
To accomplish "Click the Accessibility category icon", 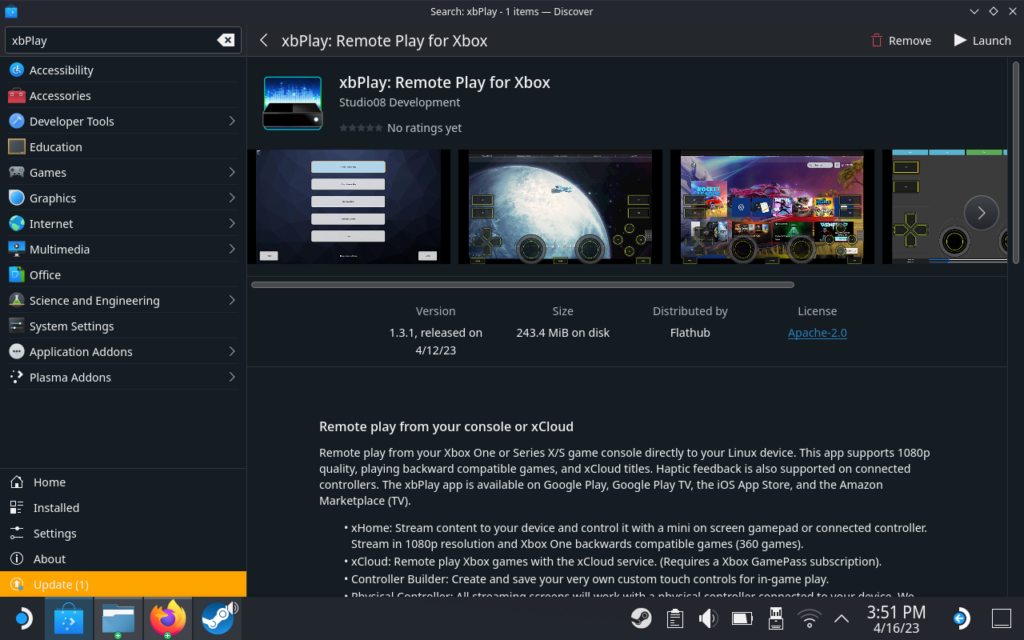I will [x=16, y=70].
